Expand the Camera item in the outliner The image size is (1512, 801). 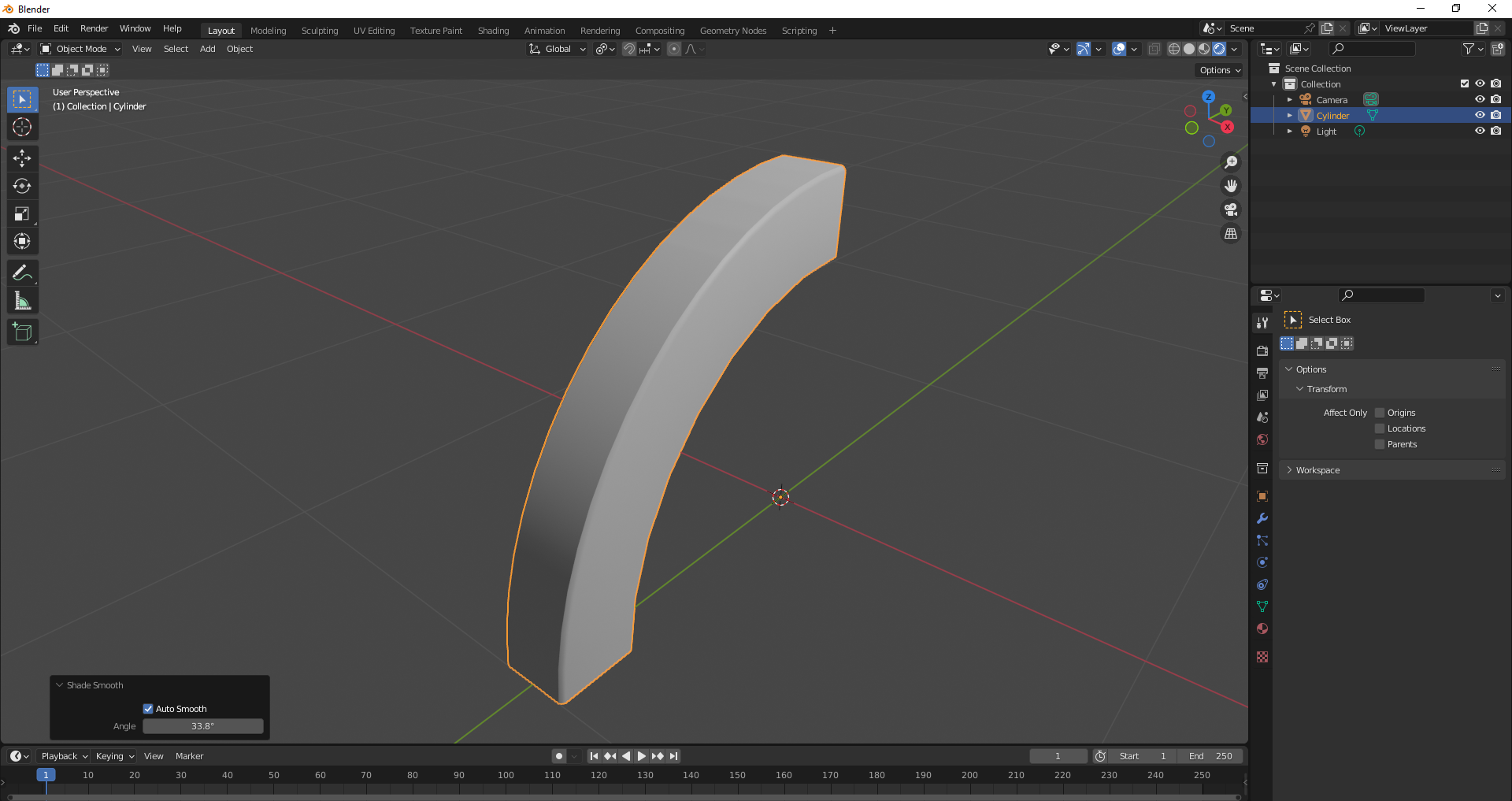[1289, 100]
